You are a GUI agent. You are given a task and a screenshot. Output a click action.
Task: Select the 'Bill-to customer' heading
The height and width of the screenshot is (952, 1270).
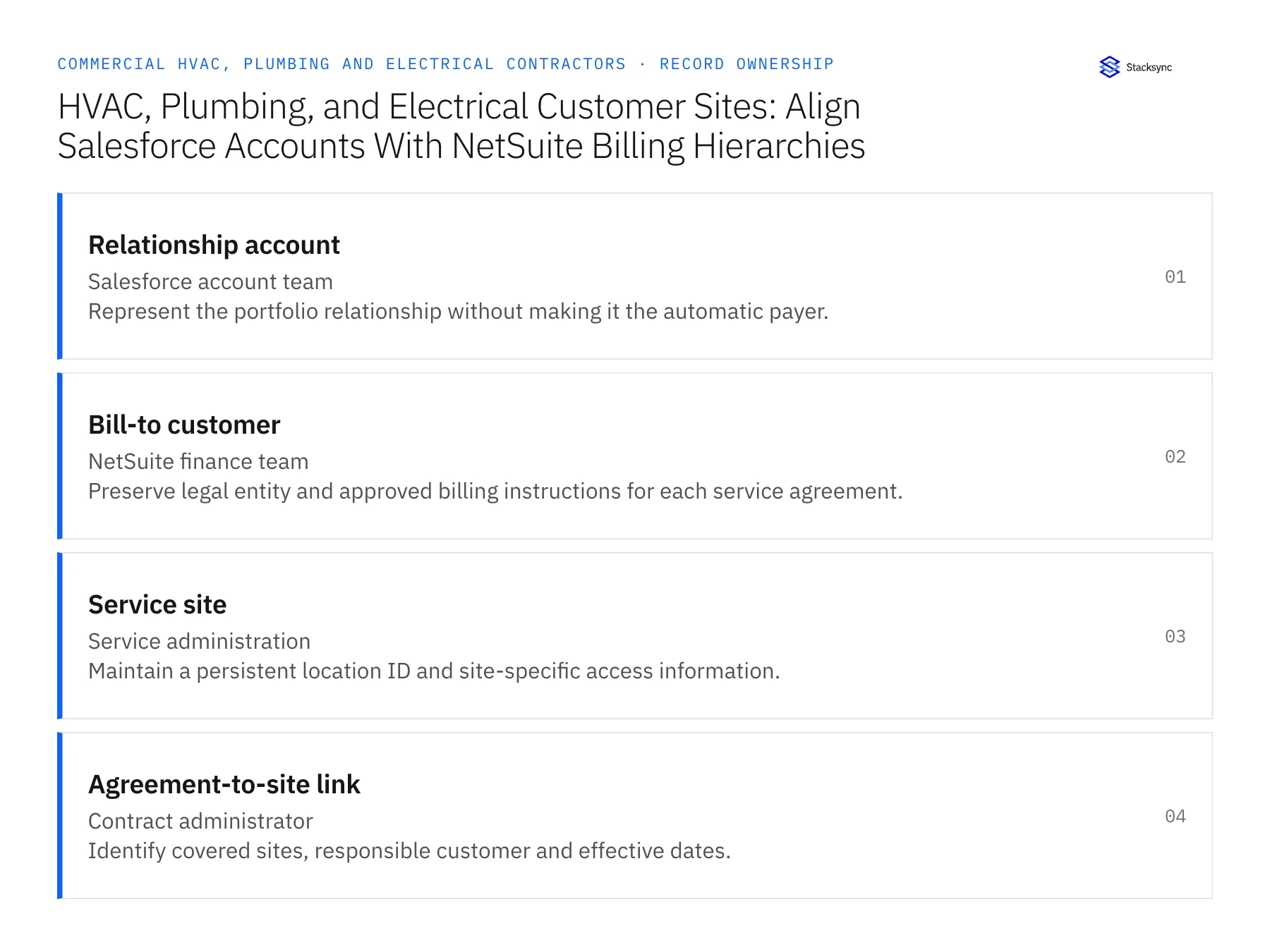184,425
